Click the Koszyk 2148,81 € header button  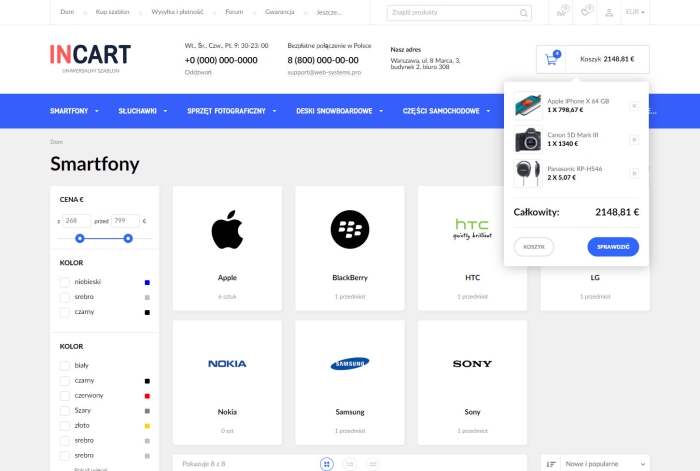point(607,59)
